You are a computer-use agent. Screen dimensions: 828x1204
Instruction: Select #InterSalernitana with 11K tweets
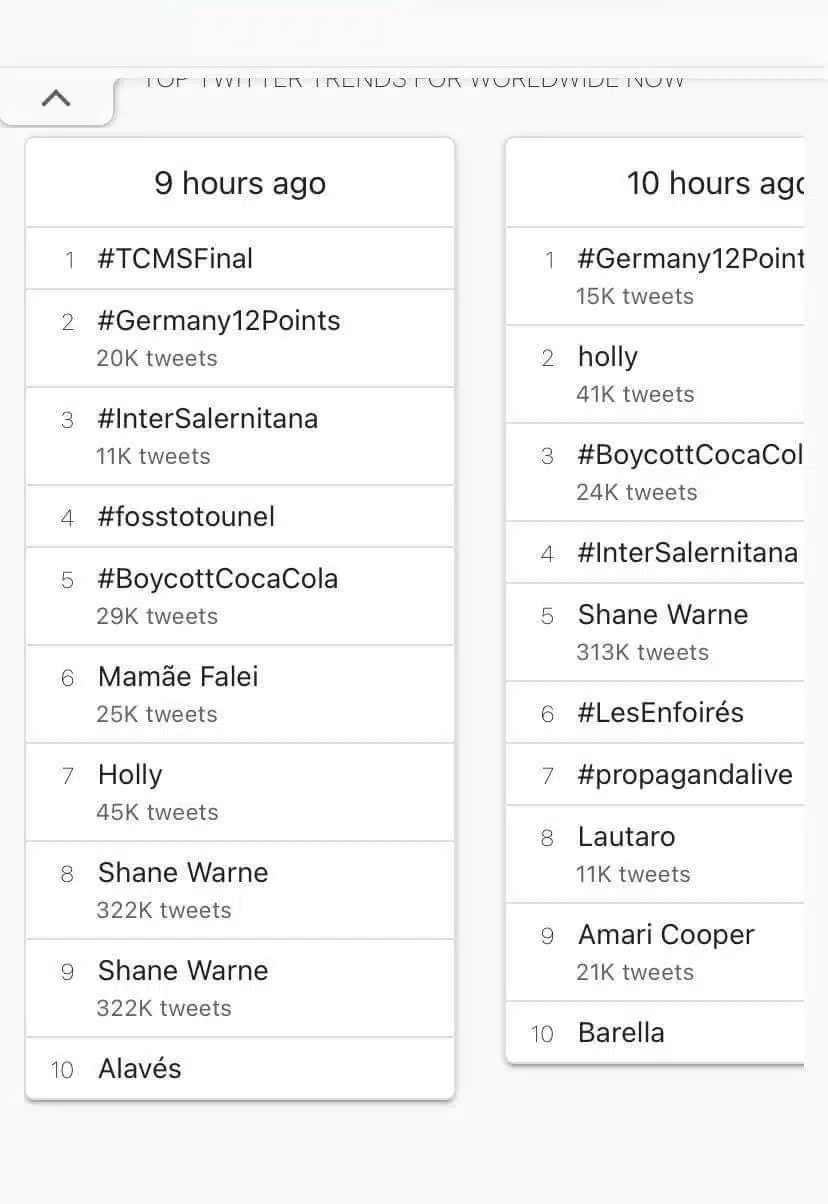coord(240,437)
